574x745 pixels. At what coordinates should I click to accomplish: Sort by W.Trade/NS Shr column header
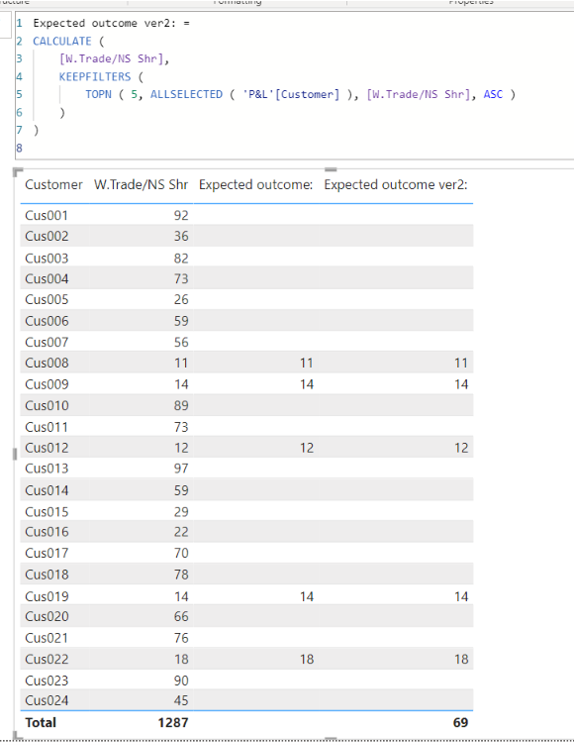click(x=141, y=185)
